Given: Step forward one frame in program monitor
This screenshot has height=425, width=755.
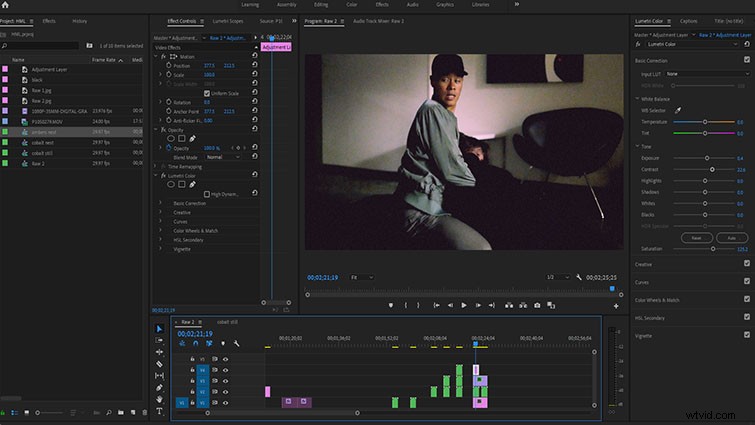Looking at the screenshot, I should pos(478,305).
